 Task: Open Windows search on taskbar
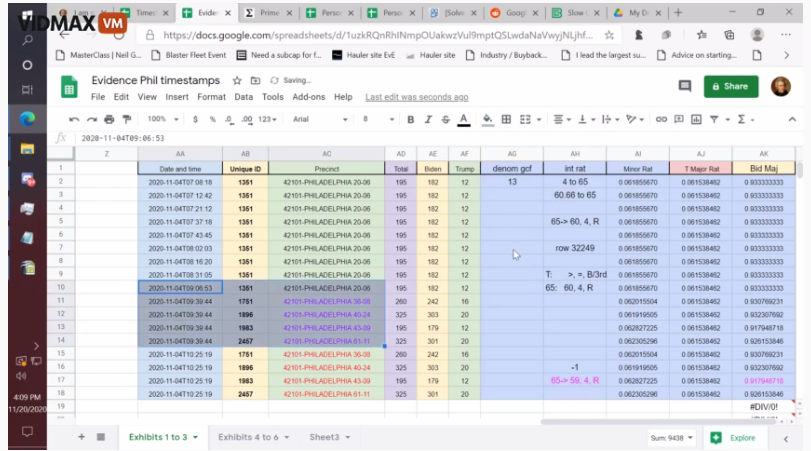(x=27, y=40)
